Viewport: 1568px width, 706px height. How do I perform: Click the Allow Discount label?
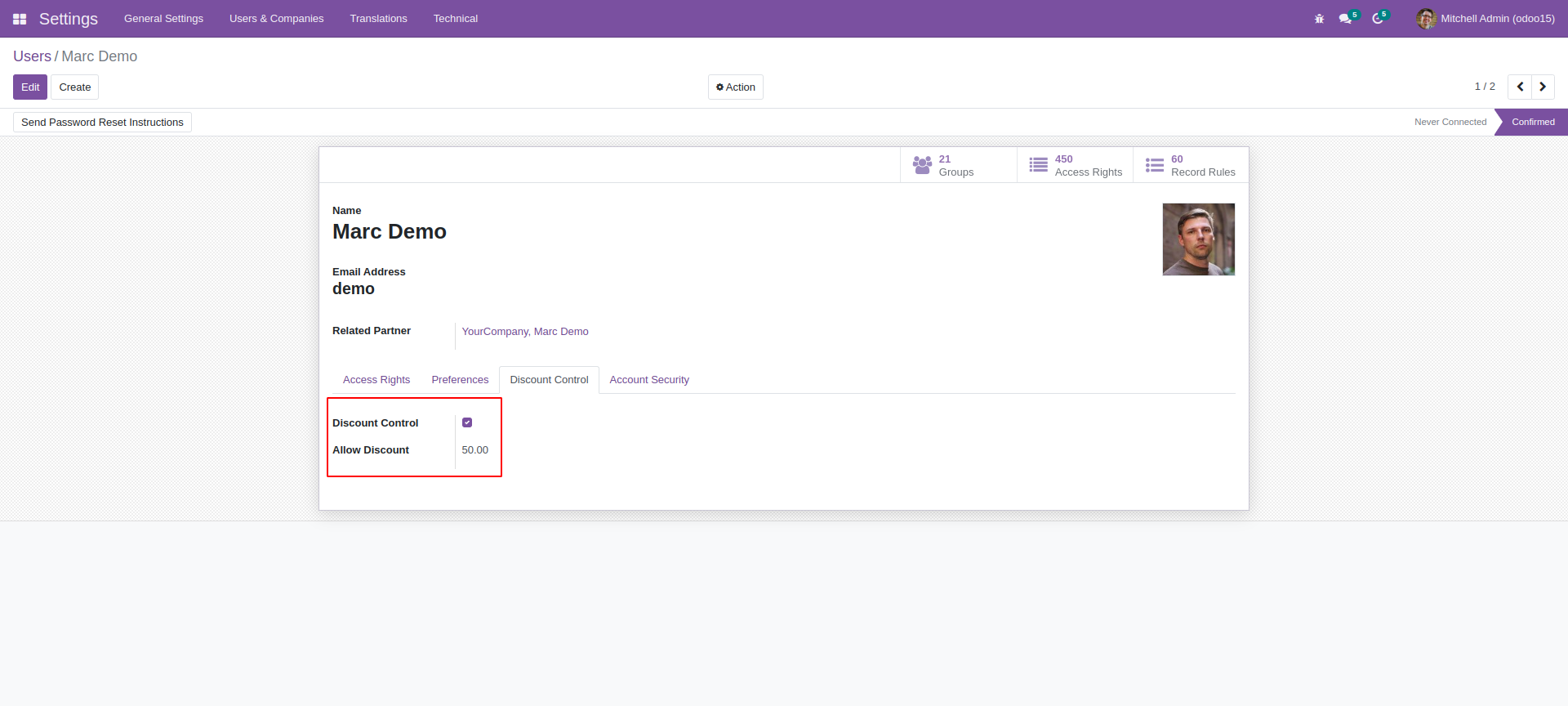tap(371, 450)
